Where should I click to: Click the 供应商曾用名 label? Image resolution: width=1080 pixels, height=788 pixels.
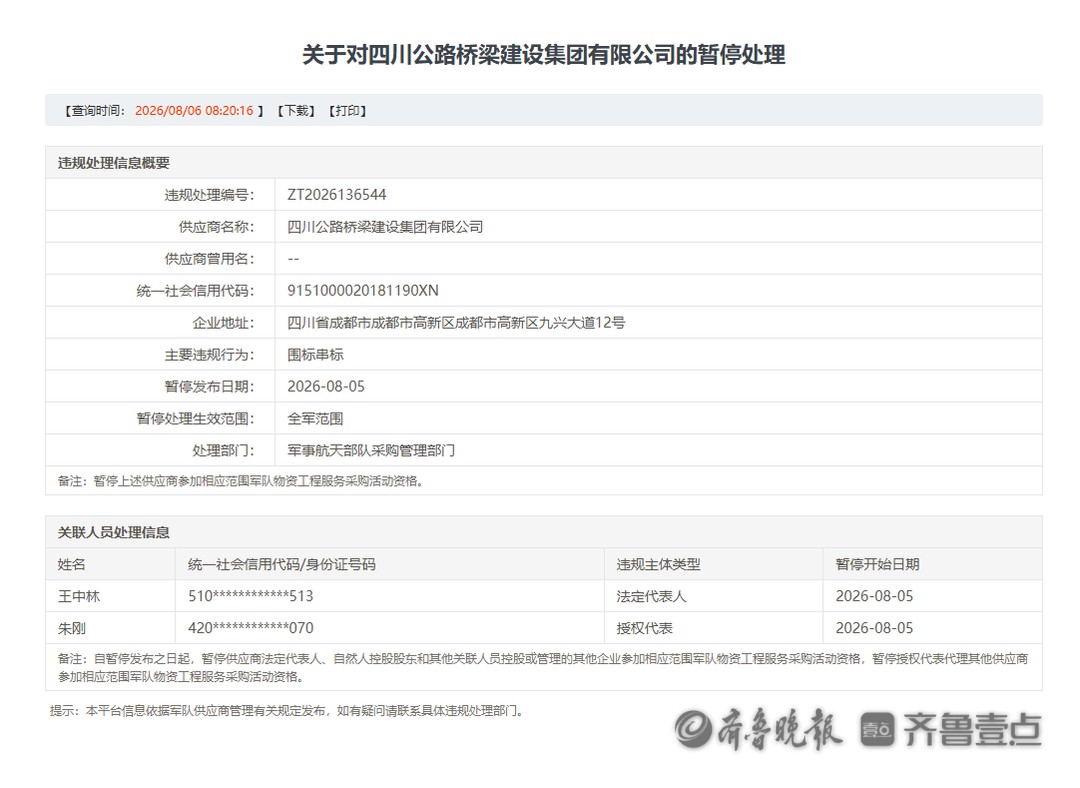point(209,259)
